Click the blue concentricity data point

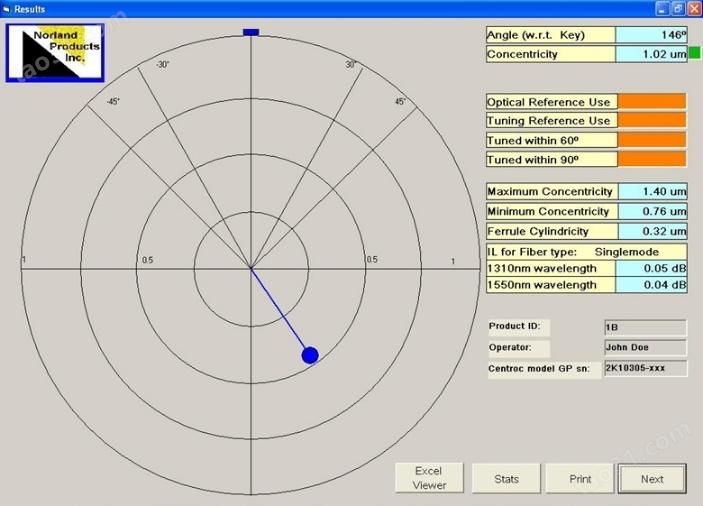[310, 355]
